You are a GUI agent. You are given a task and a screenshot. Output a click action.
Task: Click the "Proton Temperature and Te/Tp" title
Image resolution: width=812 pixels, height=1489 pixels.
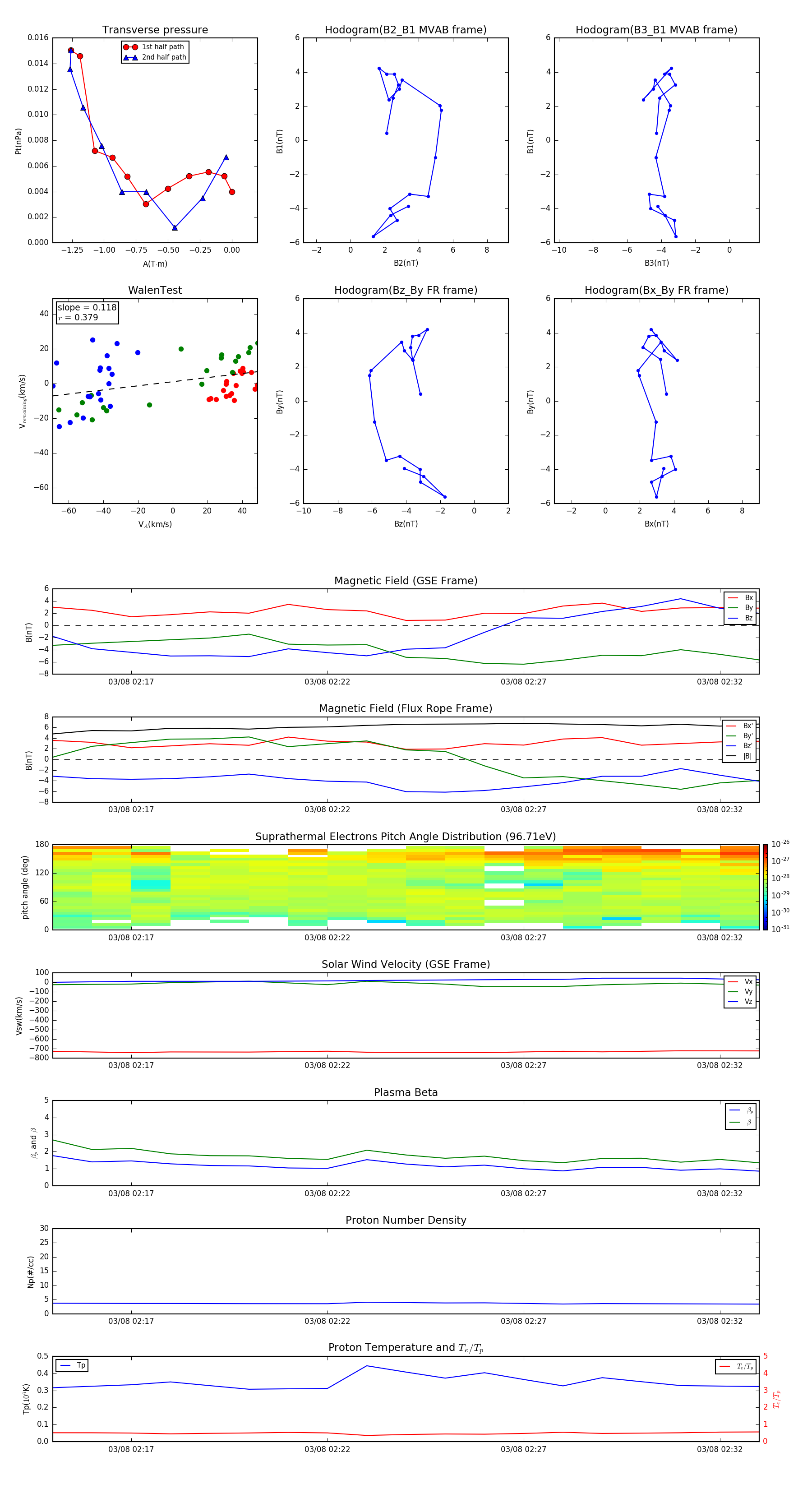(406, 1348)
